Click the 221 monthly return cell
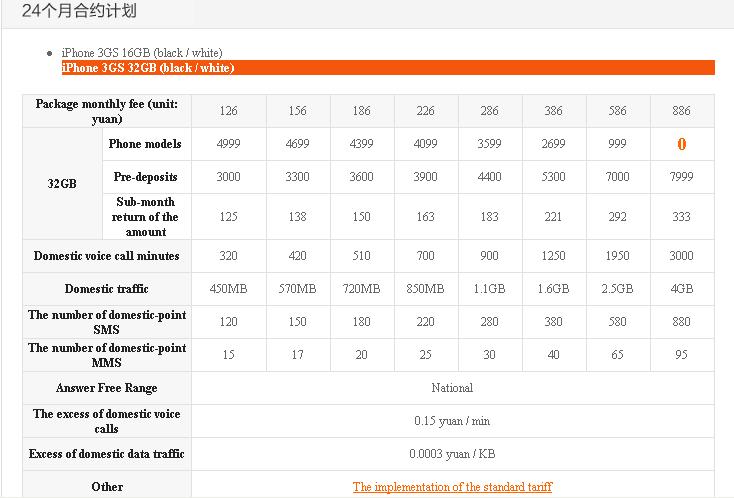Viewport: 734px width, 498px height. click(554, 217)
